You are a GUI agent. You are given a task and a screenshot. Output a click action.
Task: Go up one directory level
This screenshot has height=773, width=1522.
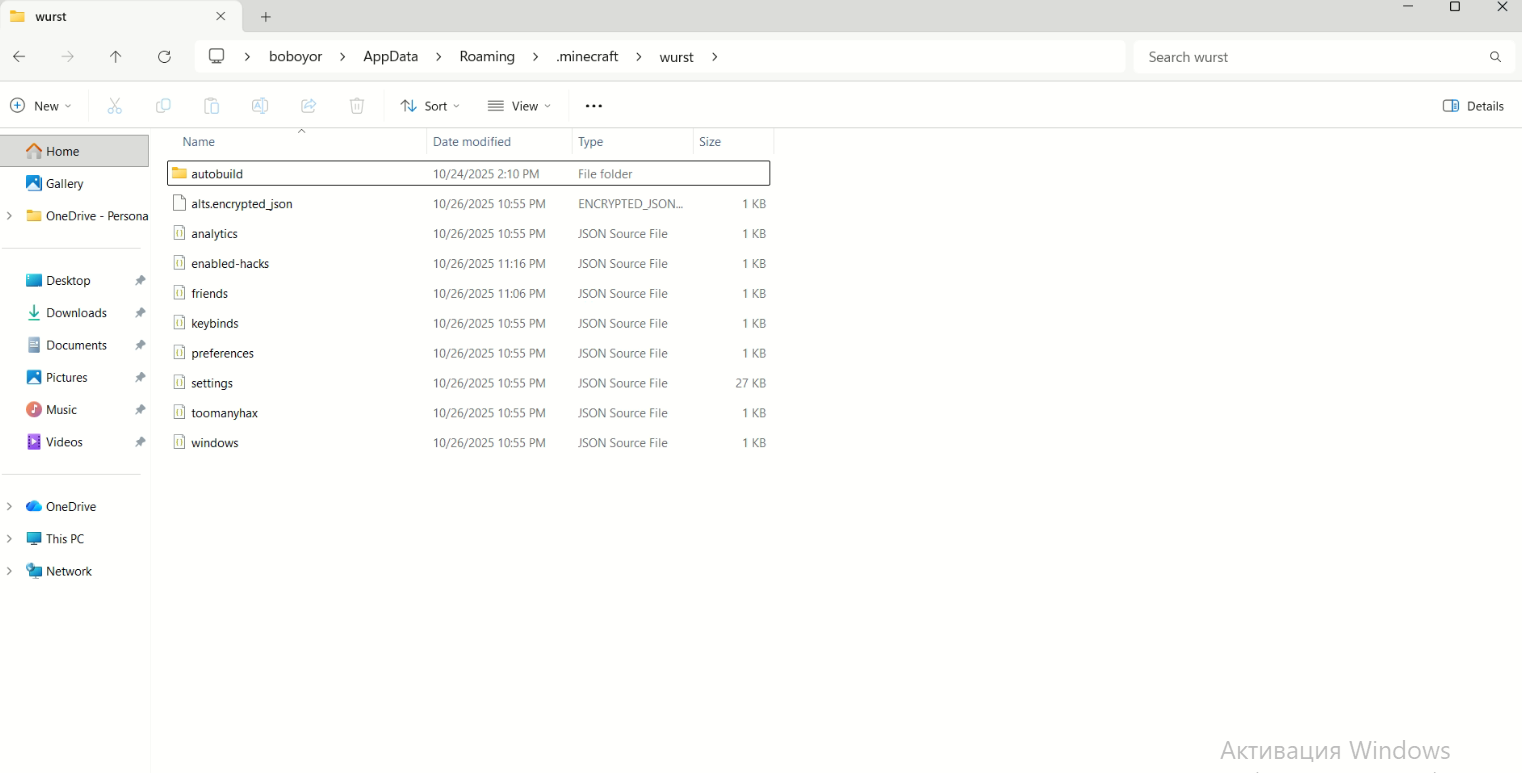coord(116,57)
